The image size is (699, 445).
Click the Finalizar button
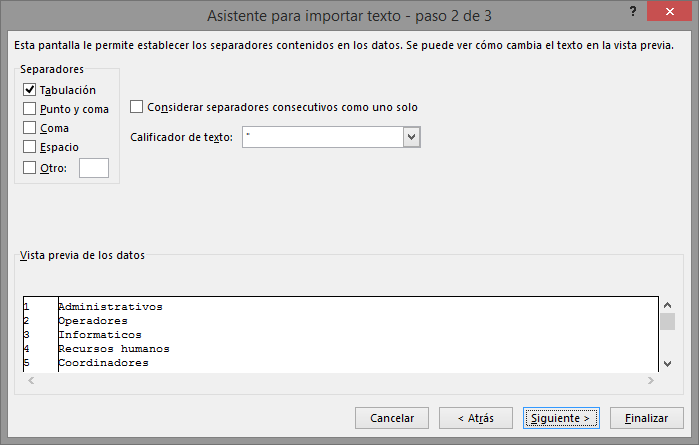pyautogui.click(x=646, y=417)
